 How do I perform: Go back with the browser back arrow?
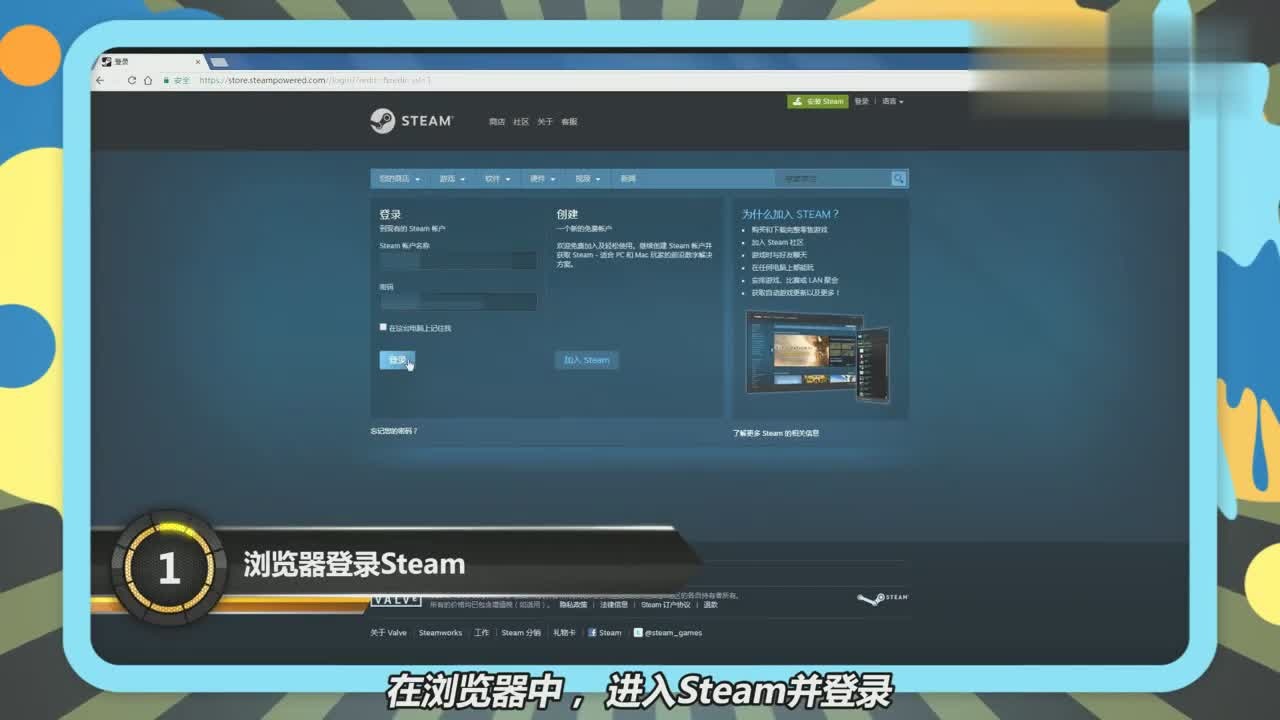pos(100,80)
